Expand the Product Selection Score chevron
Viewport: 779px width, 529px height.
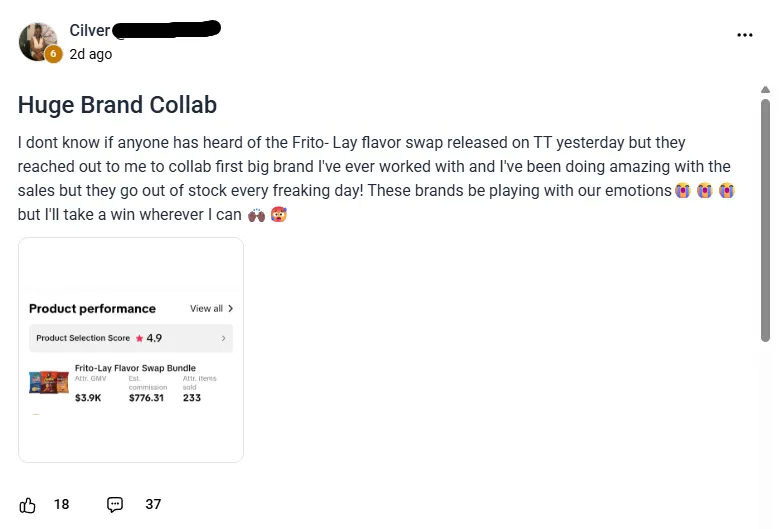click(x=223, y=338)
